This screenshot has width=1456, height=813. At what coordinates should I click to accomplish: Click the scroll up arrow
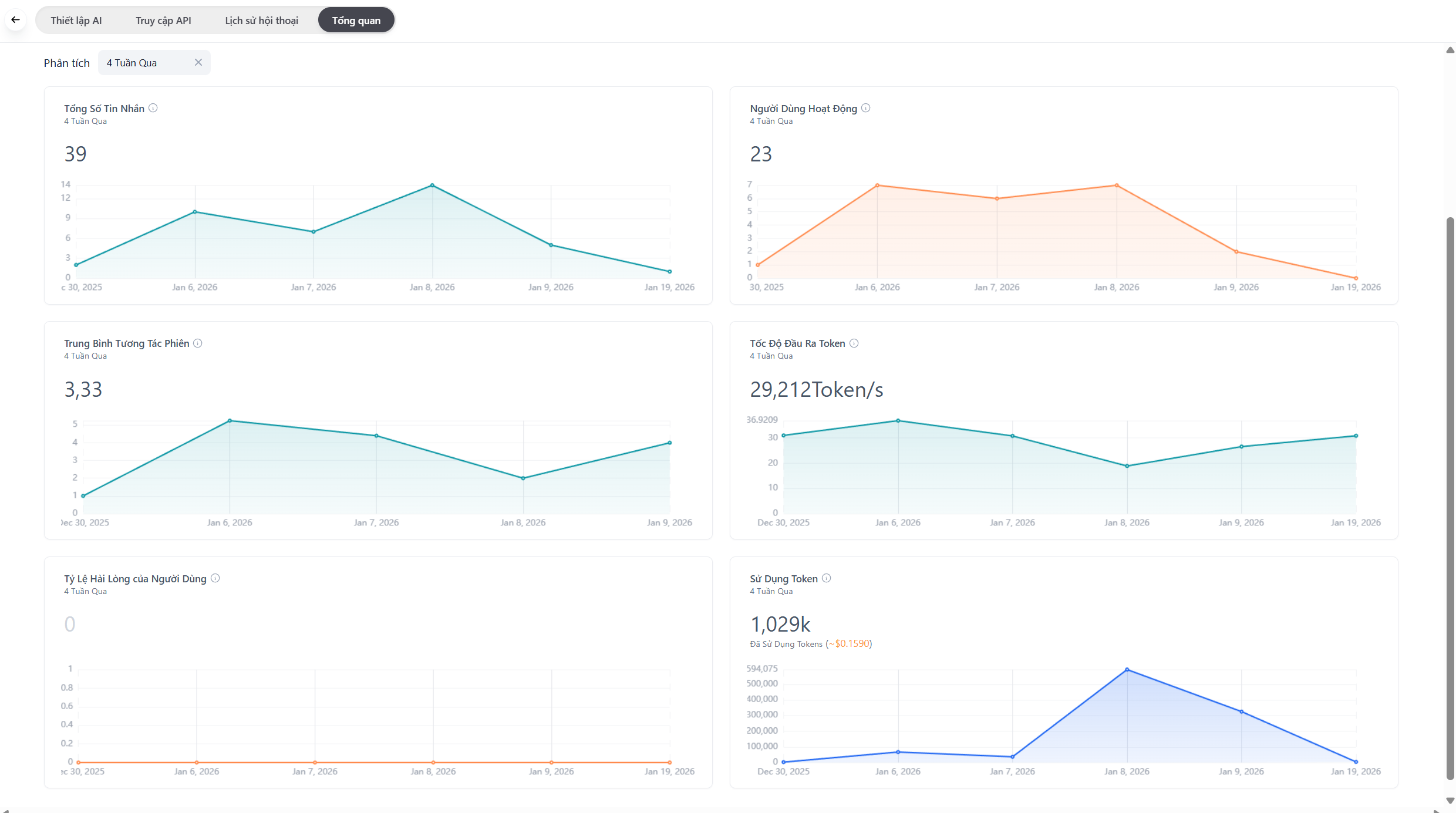coord(1450,50)
